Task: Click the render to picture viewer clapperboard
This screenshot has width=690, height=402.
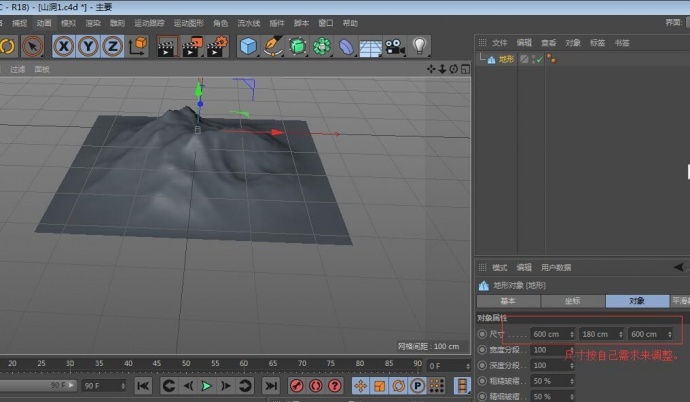Action: 191,46
